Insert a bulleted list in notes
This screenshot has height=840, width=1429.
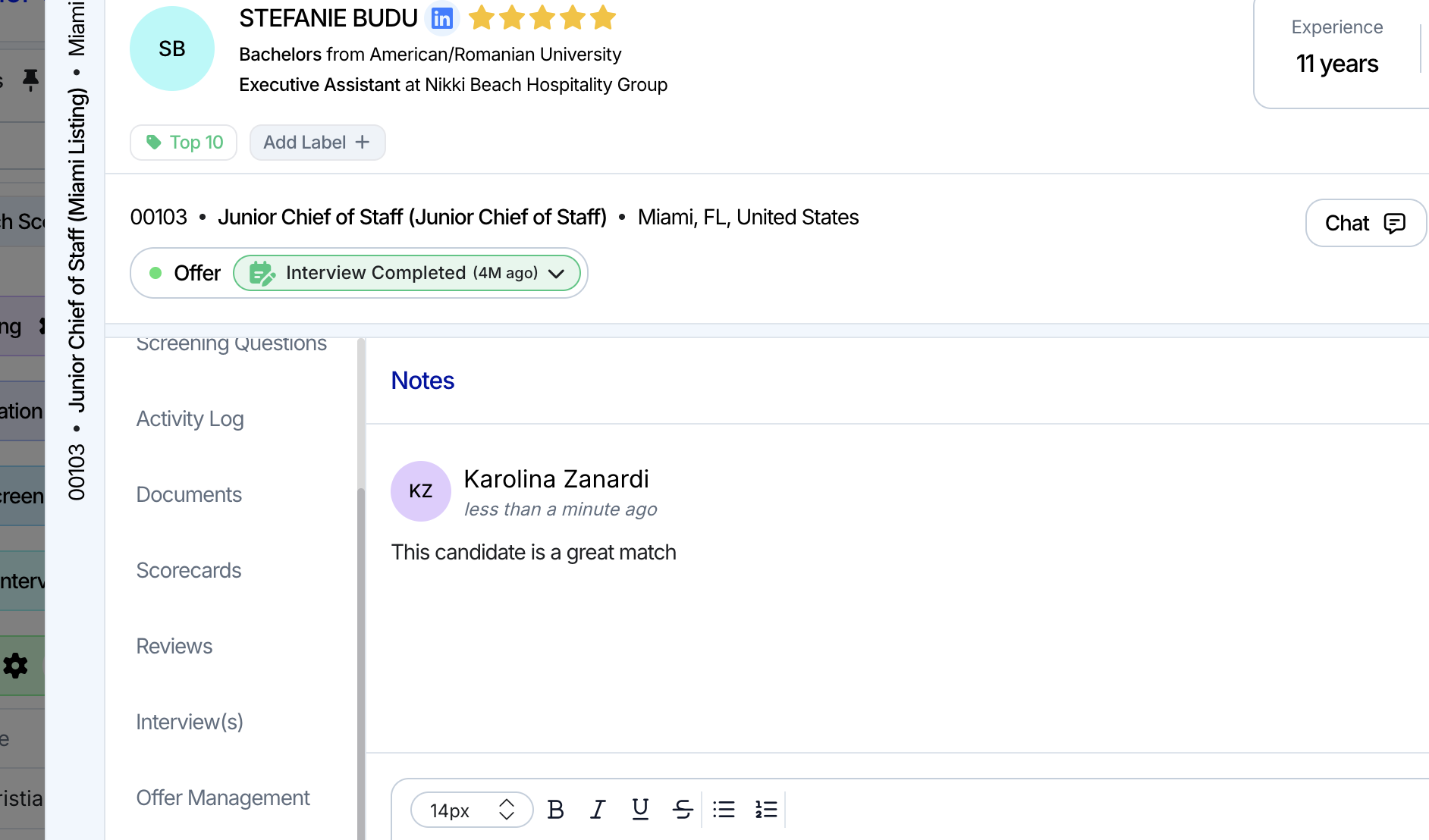[x=724, y=810]
